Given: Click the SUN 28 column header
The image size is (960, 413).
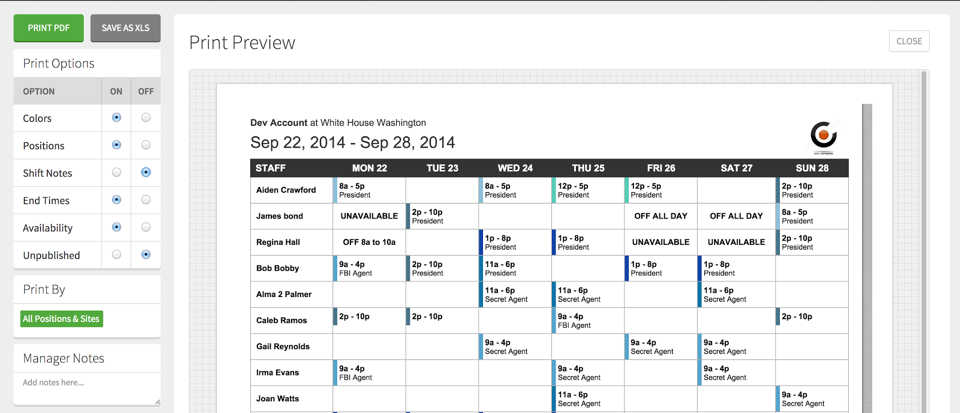Looking at the screenshot, I should pyautogui.click(x=812, y=168).
